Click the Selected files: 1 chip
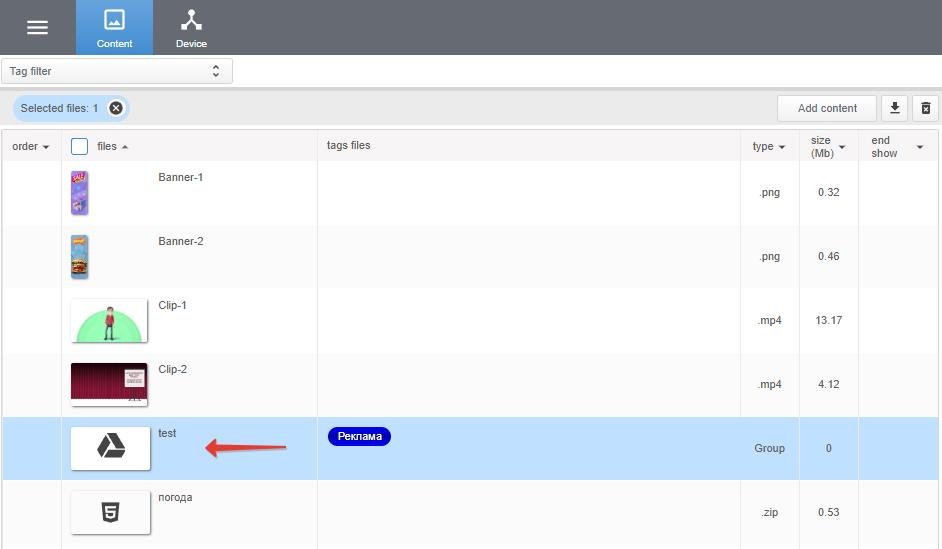Image resolution: width=942 pixels, height=549 pixels. (x=71, y=108)
